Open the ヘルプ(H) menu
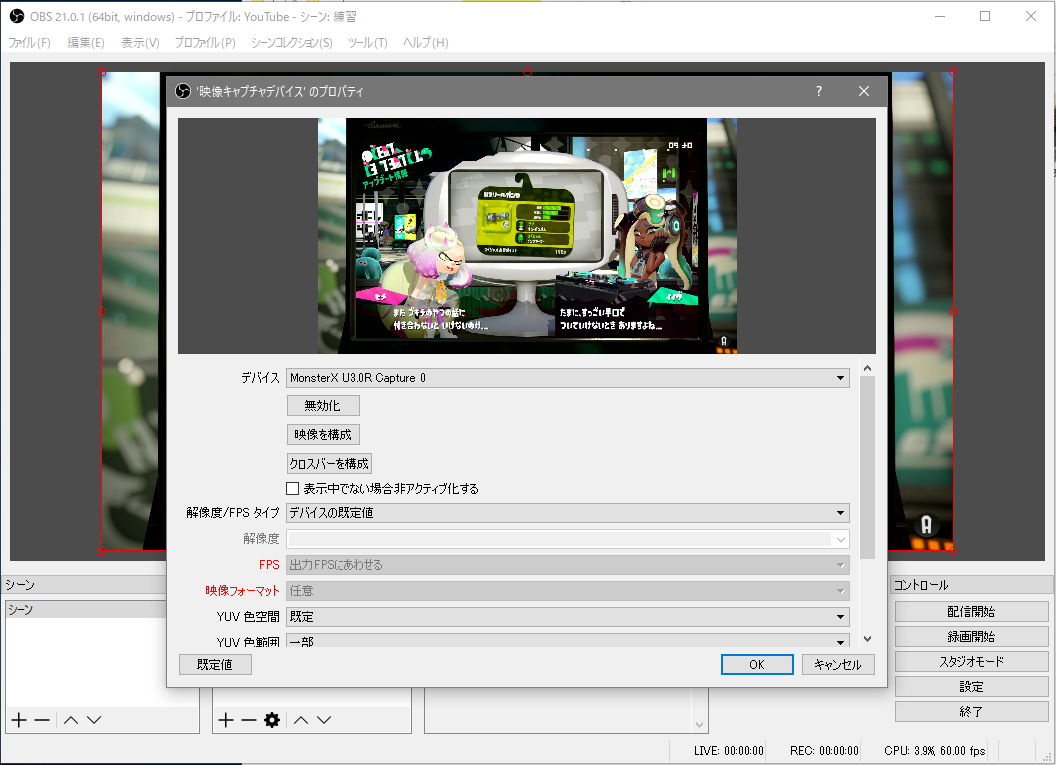 pos(426,42)
